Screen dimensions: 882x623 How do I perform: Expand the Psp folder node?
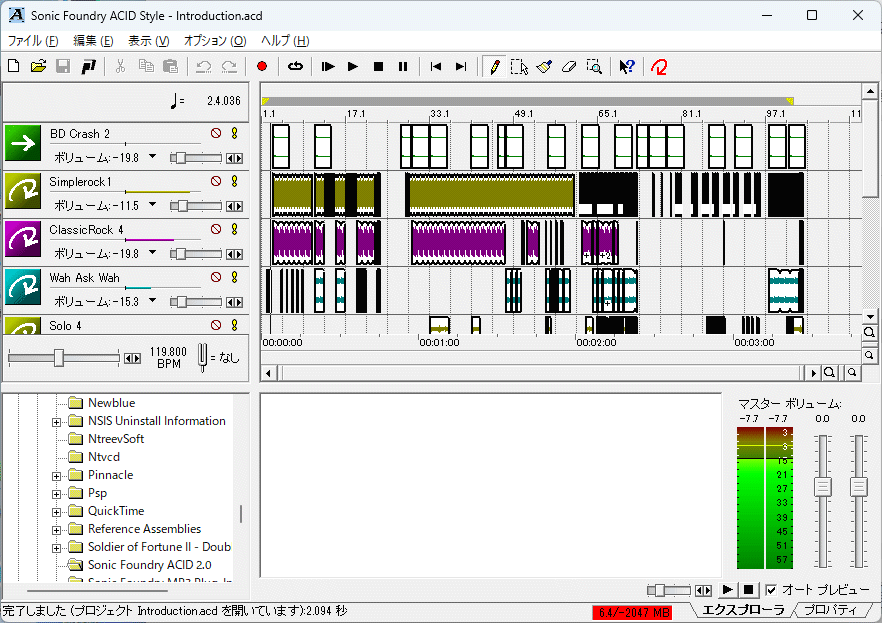[x=56, y=494]
